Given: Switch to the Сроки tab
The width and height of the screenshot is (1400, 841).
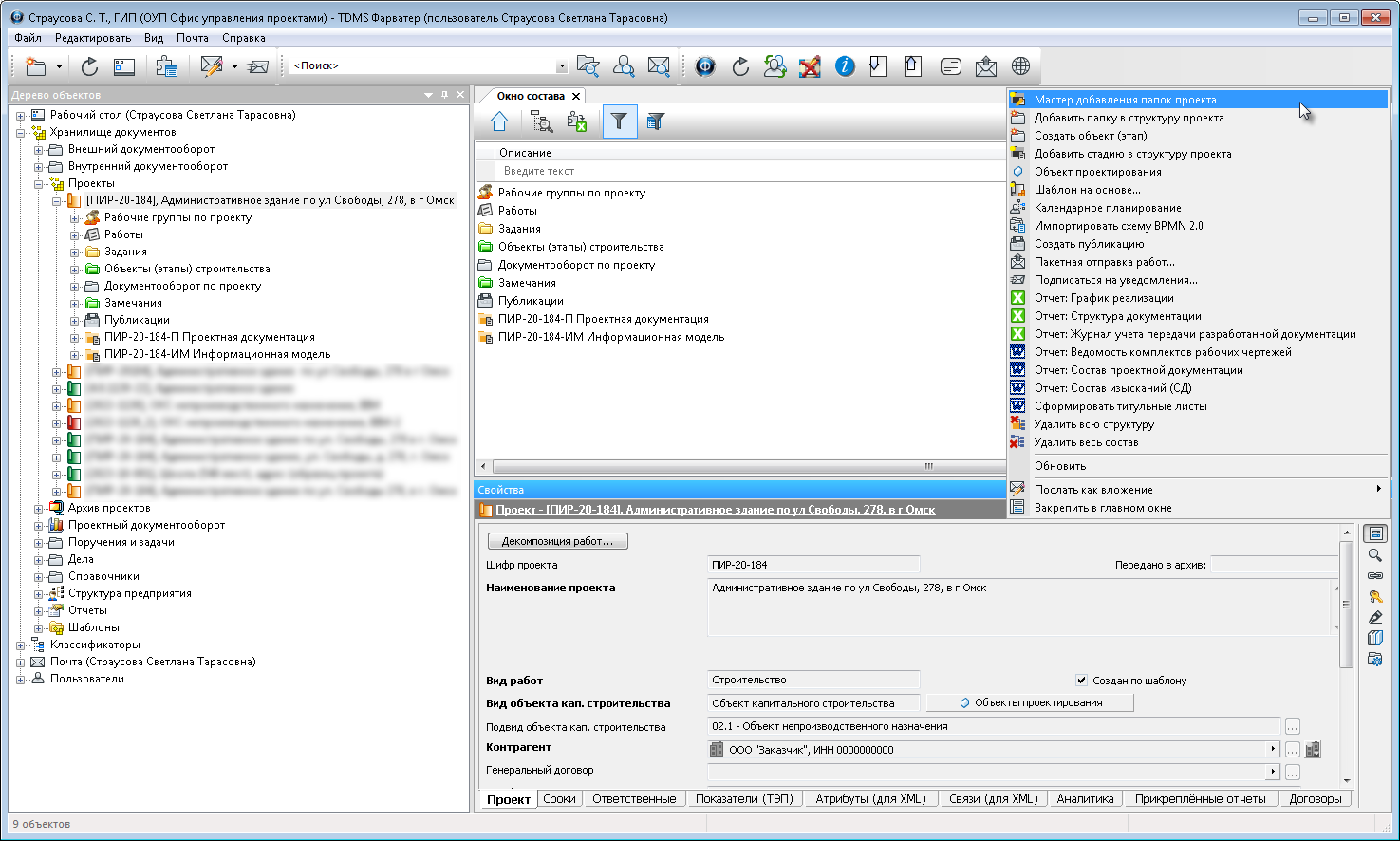Looking at the screenshot, I should pos(559,799).
